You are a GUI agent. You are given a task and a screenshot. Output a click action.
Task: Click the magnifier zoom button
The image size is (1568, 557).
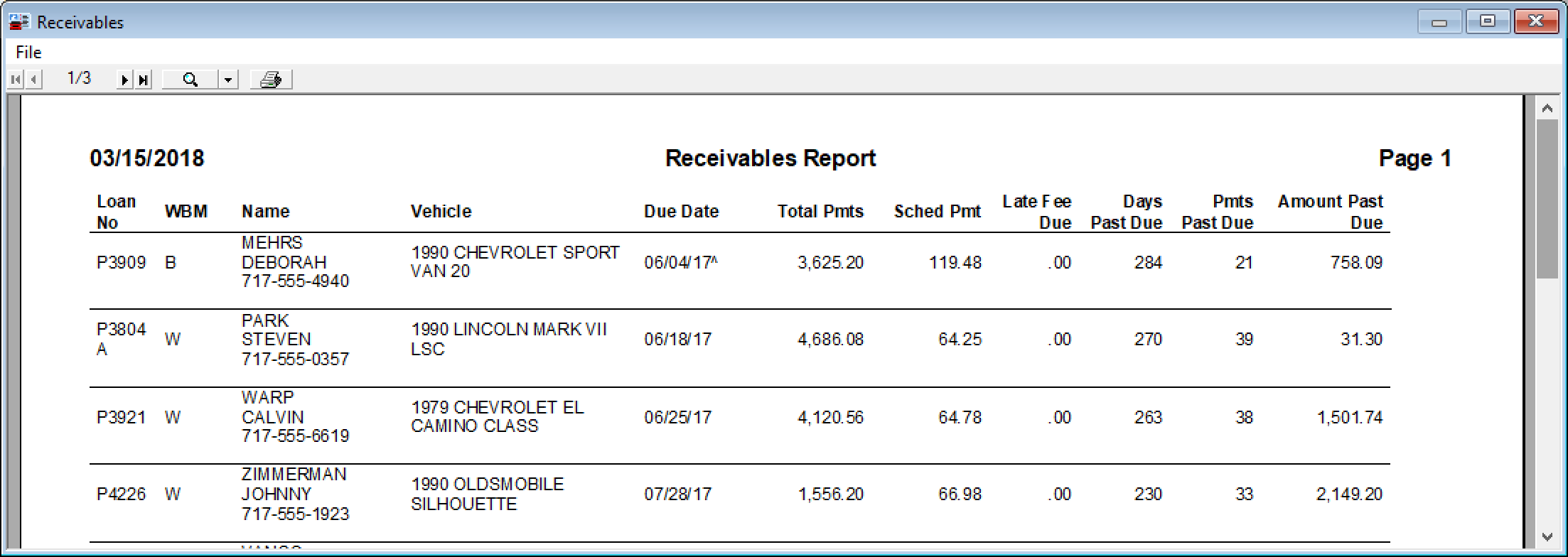(190, 80)
